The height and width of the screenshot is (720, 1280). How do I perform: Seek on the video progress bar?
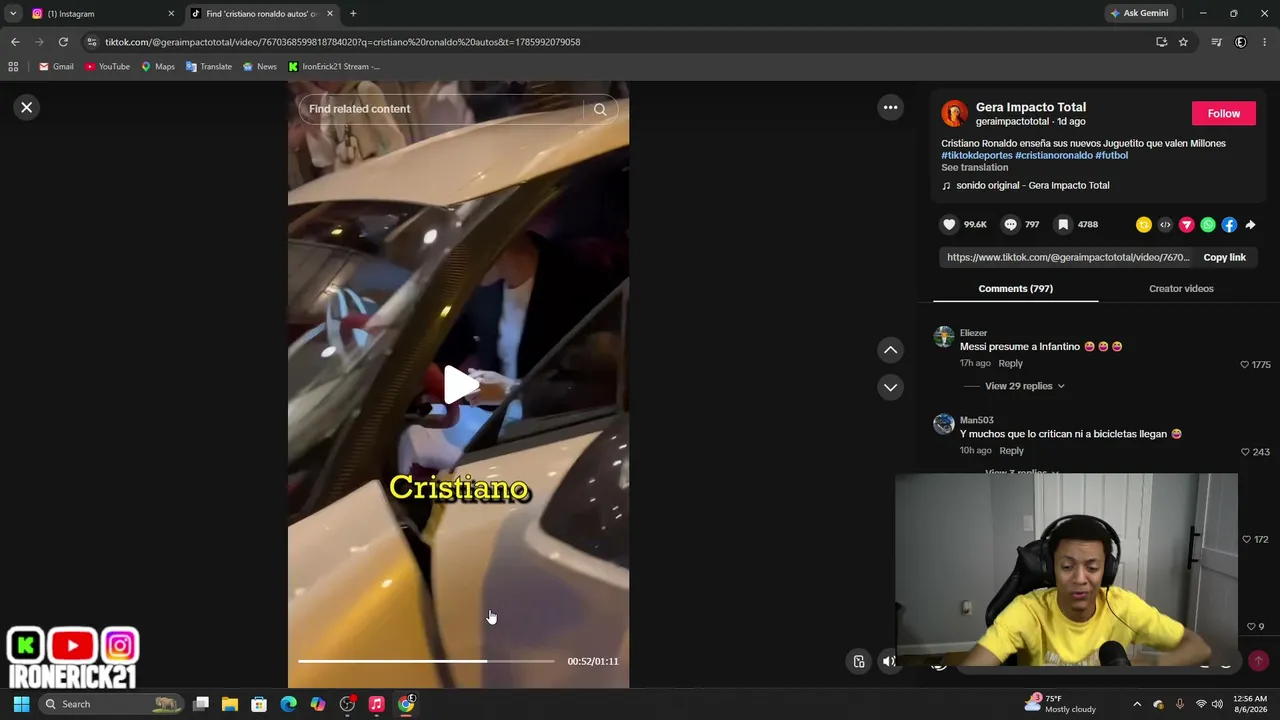(x=426, y=661)
